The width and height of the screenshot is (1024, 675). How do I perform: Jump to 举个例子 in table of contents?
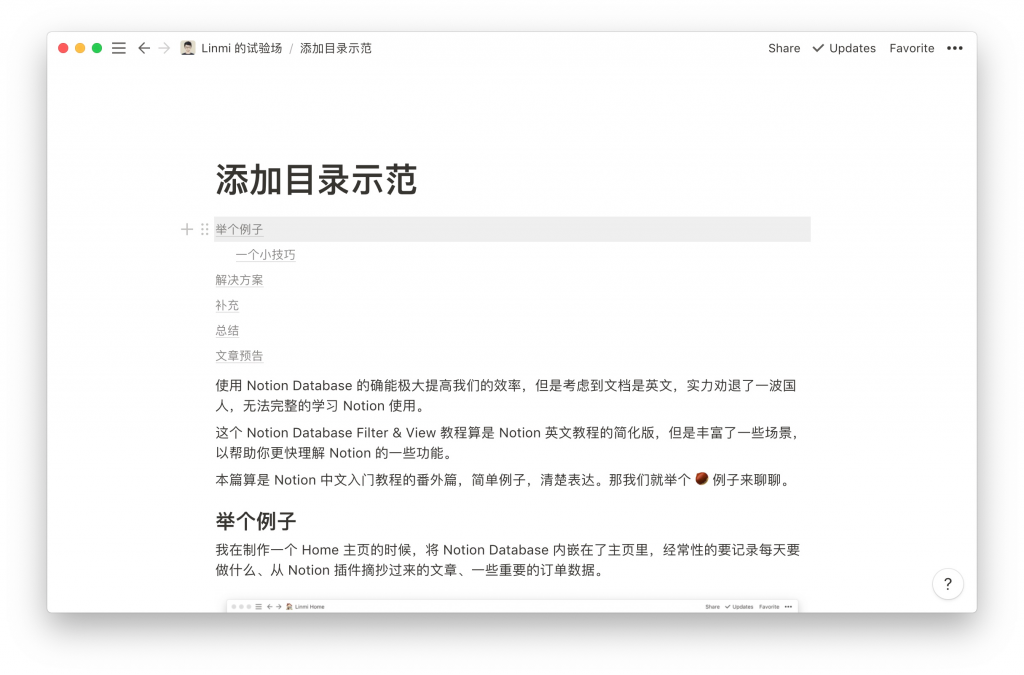coord(239,229)
